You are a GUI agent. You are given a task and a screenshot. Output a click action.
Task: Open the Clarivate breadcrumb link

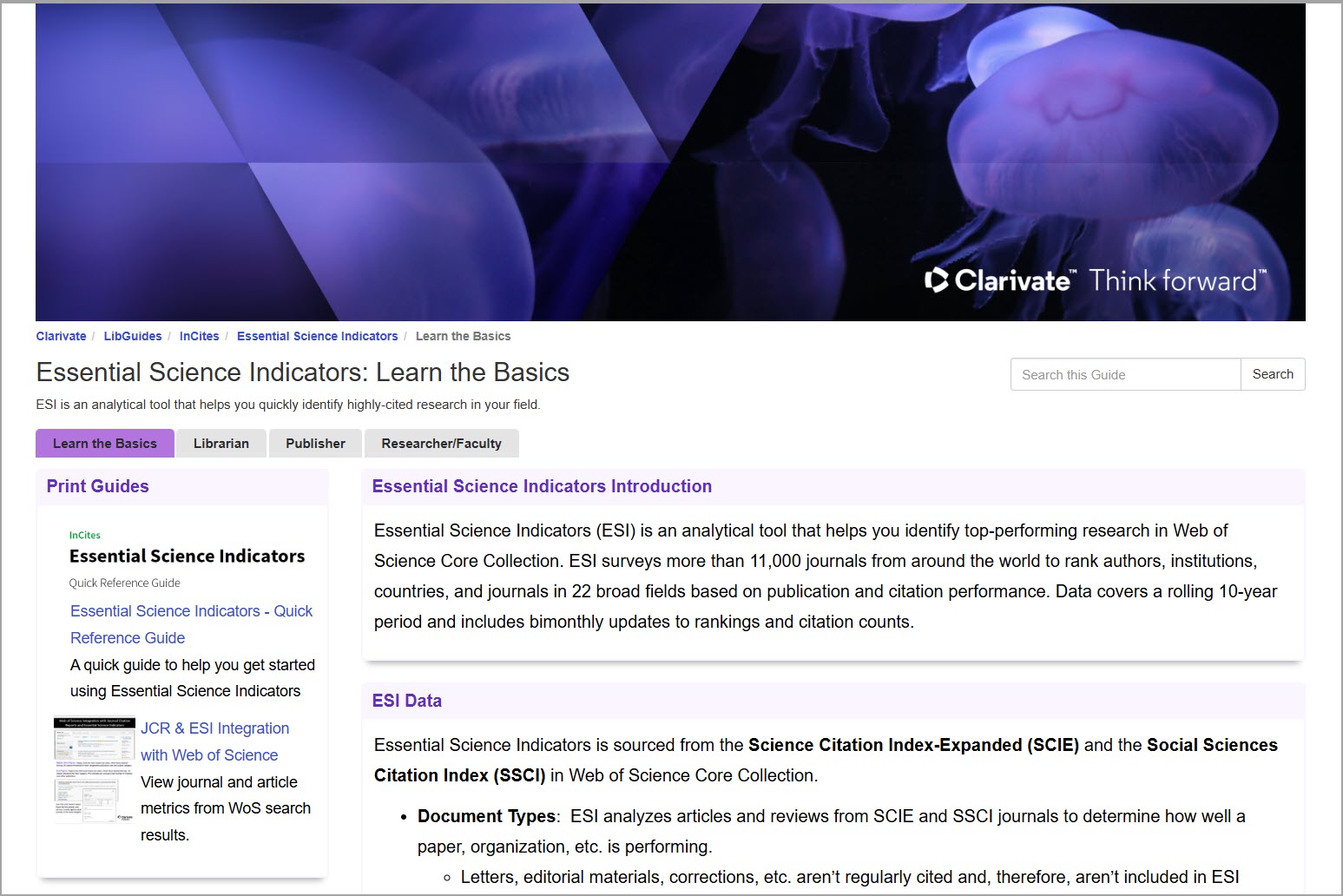click(61, 336)
